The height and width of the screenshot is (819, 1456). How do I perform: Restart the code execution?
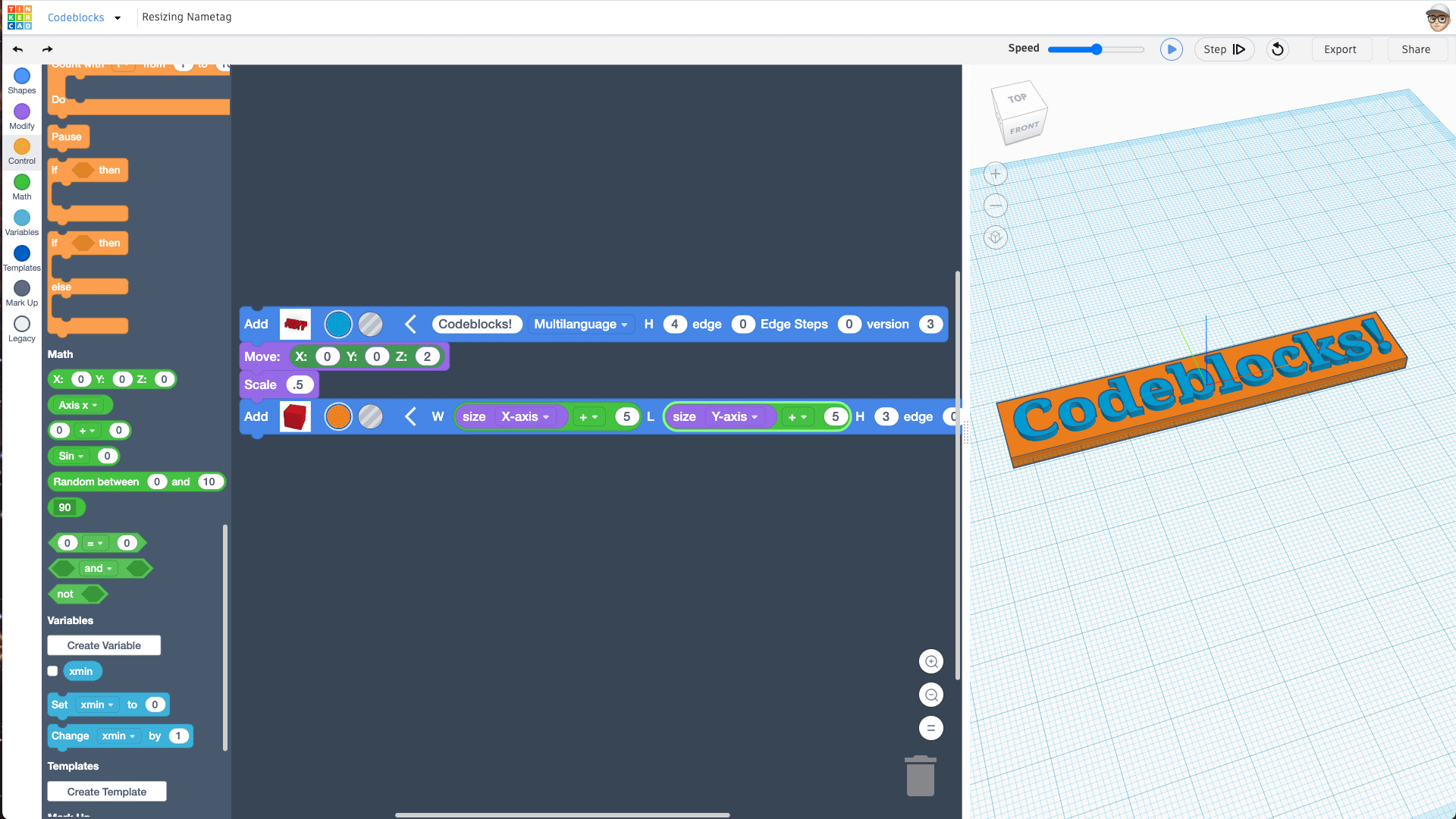pyautogui.click(x=1277, y=49)
